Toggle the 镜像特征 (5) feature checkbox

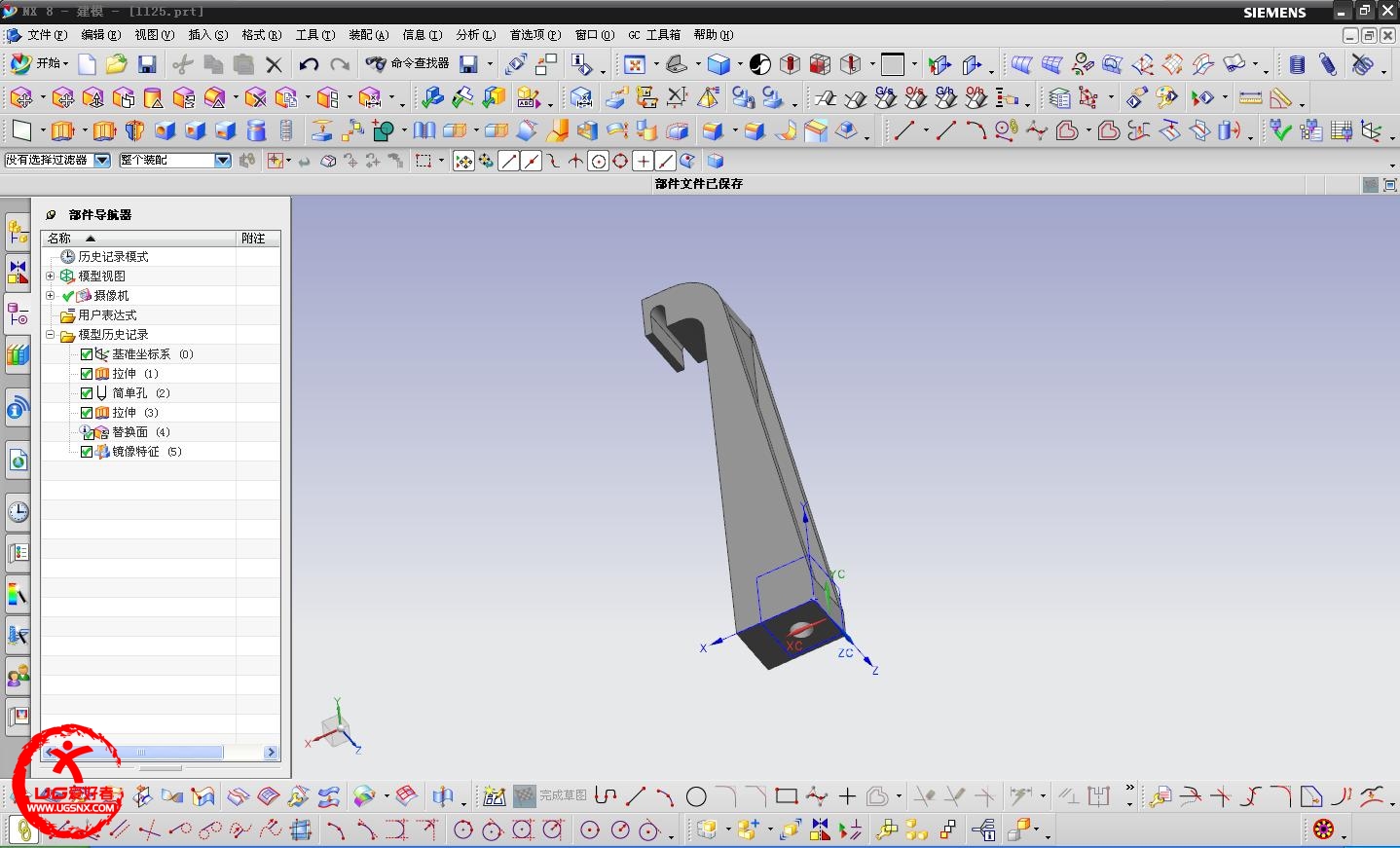87,452
